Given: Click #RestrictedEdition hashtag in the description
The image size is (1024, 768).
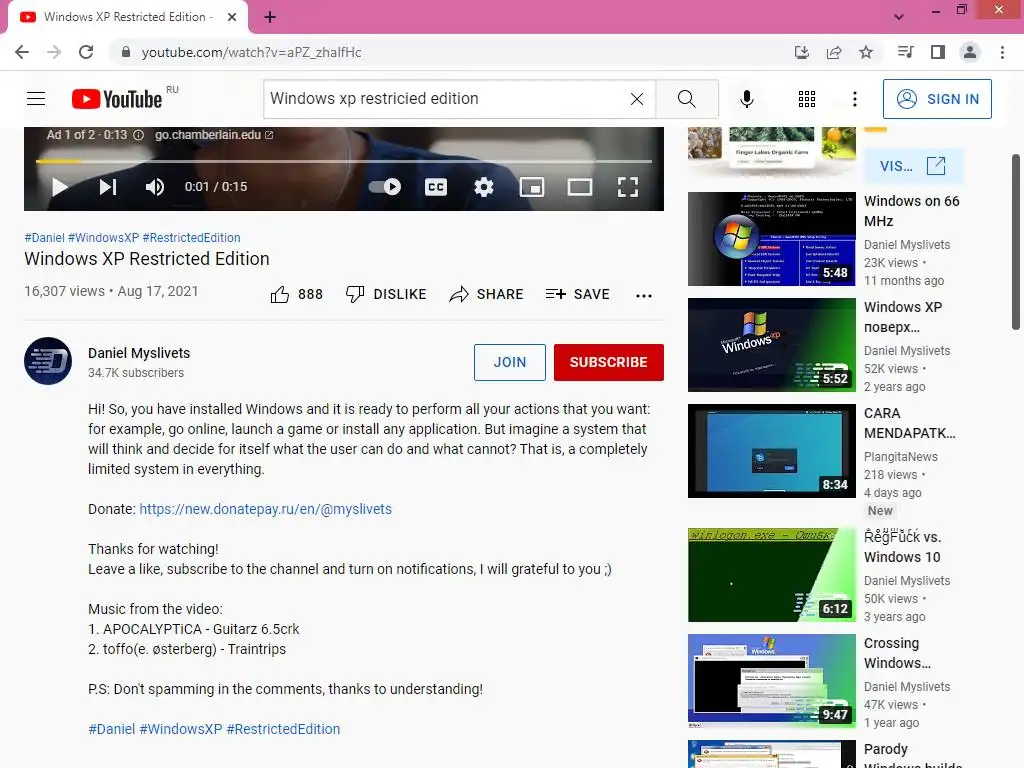Looking at the screenshot, I should [283, 729].
